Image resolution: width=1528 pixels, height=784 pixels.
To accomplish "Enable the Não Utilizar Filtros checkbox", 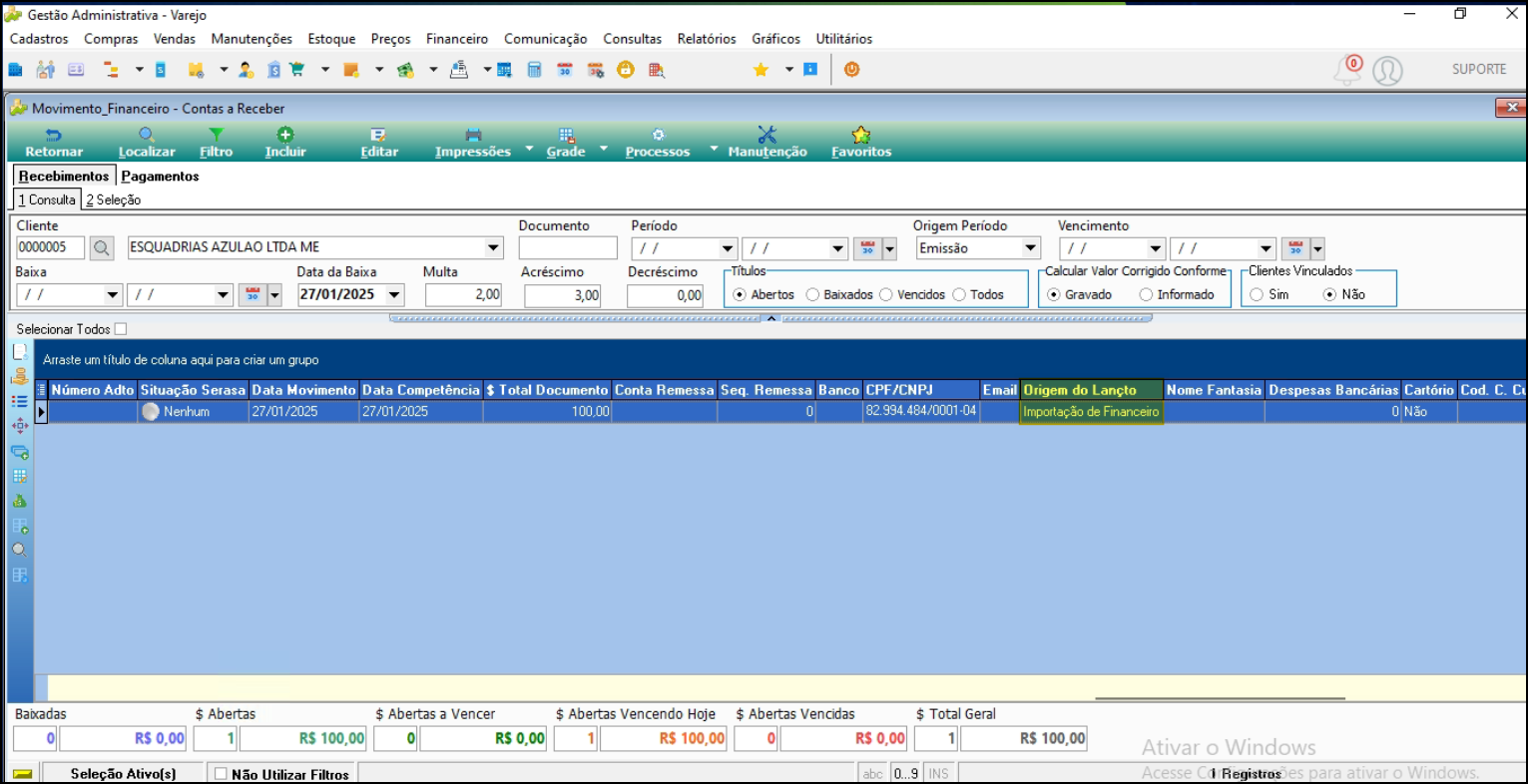I will click(x=222, y=774).
